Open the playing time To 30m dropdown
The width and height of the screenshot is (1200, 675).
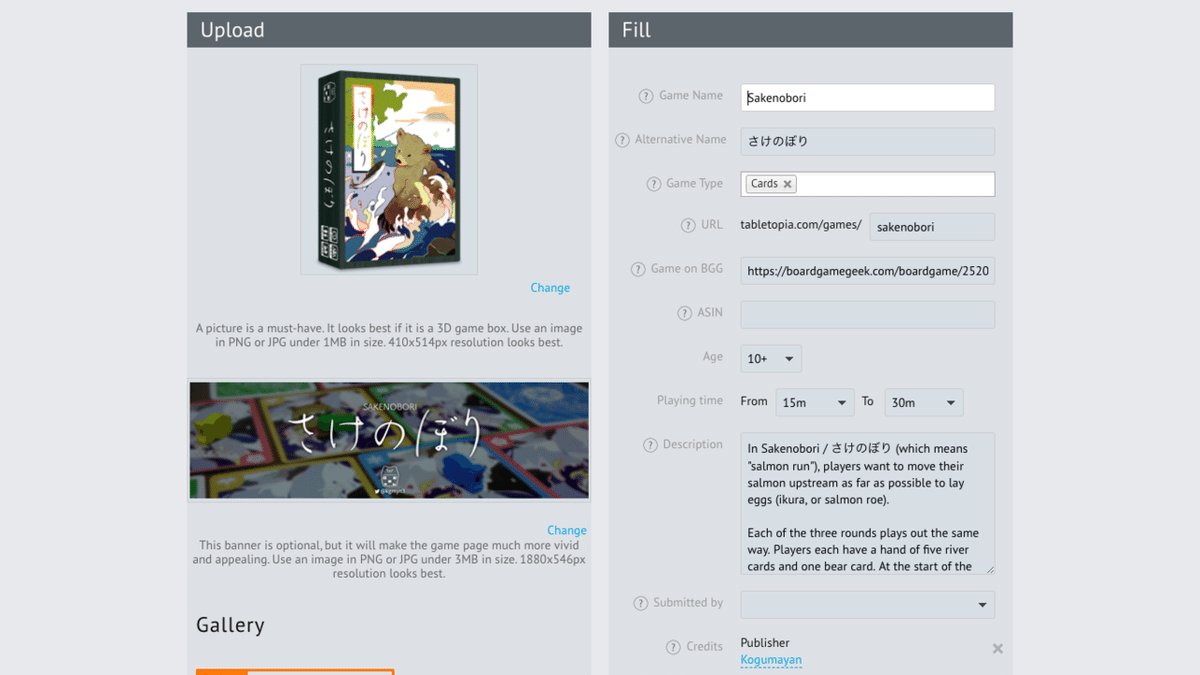click(924, 403)
